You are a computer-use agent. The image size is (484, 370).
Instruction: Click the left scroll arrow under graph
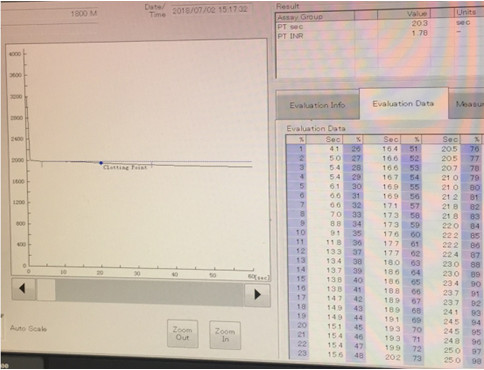[23, 289]
